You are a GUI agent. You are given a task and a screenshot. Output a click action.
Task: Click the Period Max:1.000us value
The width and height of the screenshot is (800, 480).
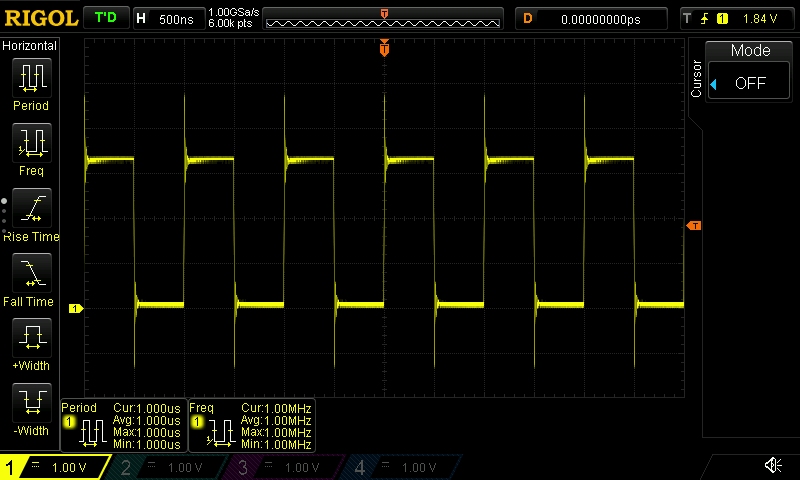click(x=147, y=433)
